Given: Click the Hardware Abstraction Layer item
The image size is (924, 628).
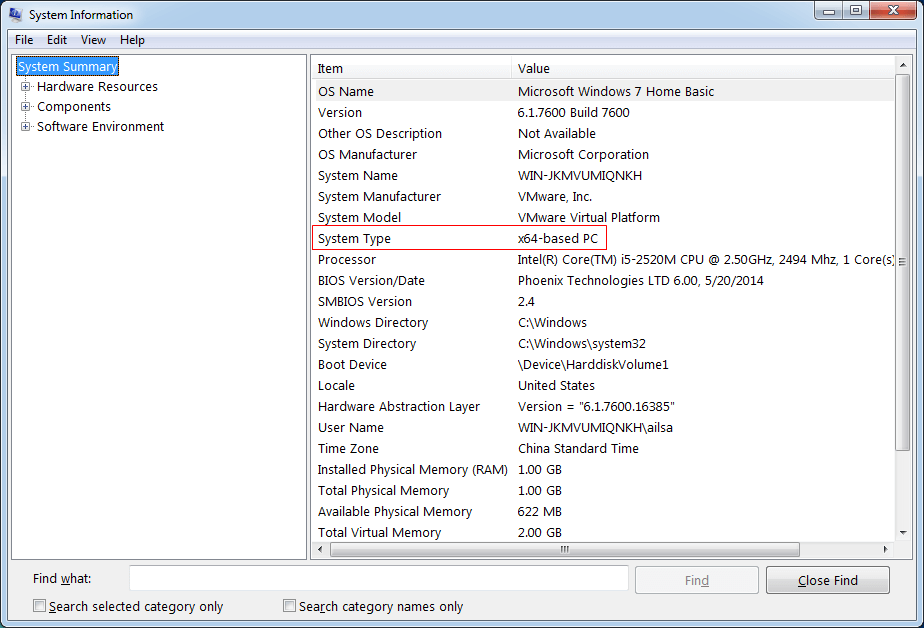Looking at the screenshot, I should 399,406.
